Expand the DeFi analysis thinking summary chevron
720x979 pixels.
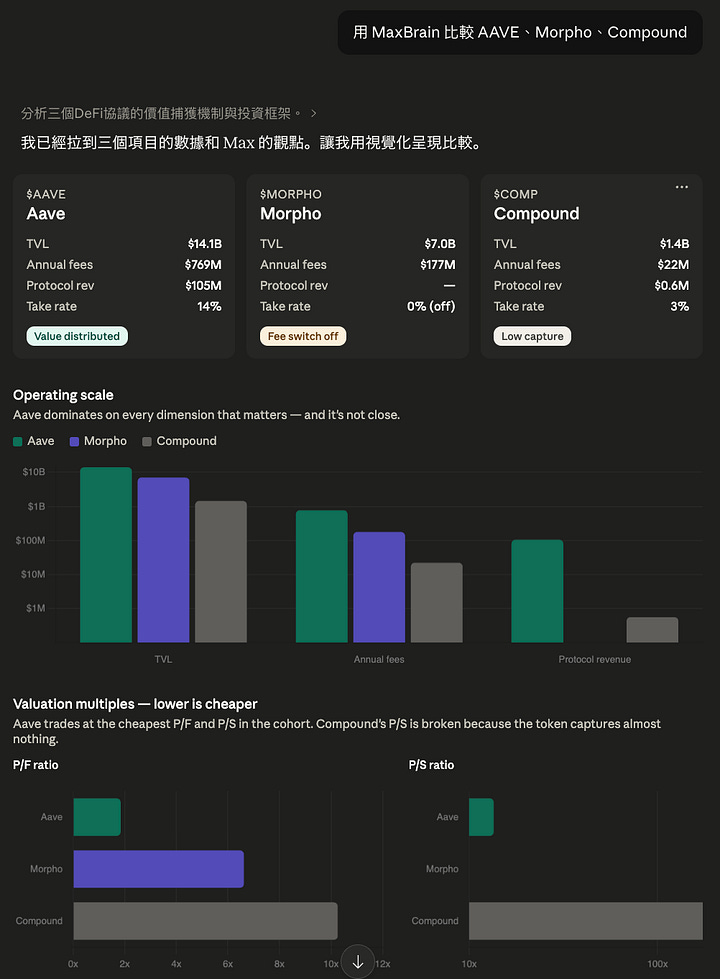(x=313, y=114)
